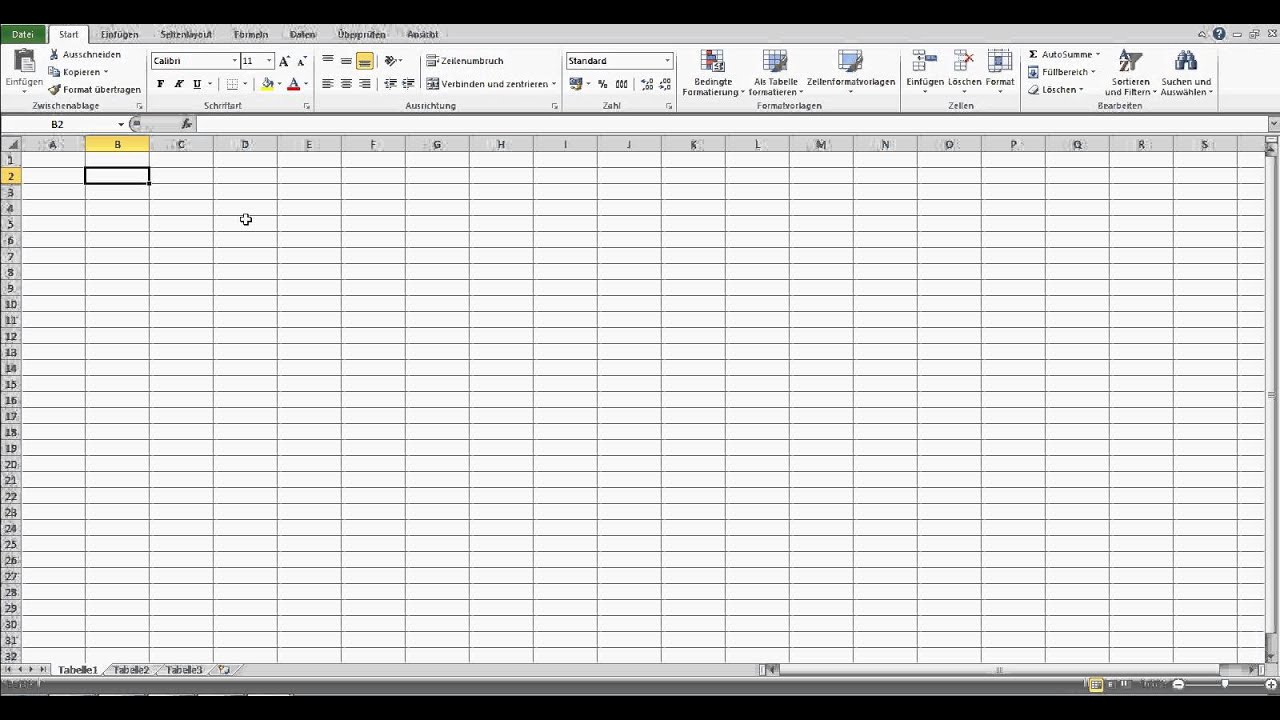Open Calibri font name dropdown
This screenshot has height=720, width=1280.
(234, 61)
